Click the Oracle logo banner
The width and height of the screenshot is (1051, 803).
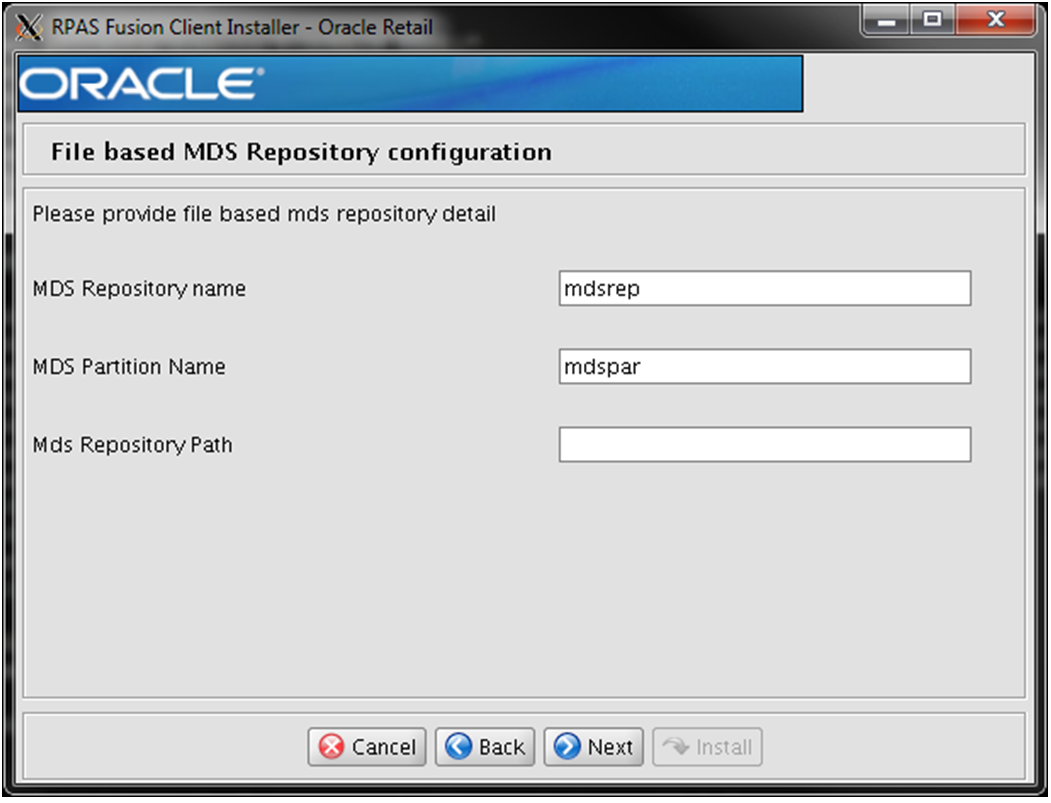point(410,84)
